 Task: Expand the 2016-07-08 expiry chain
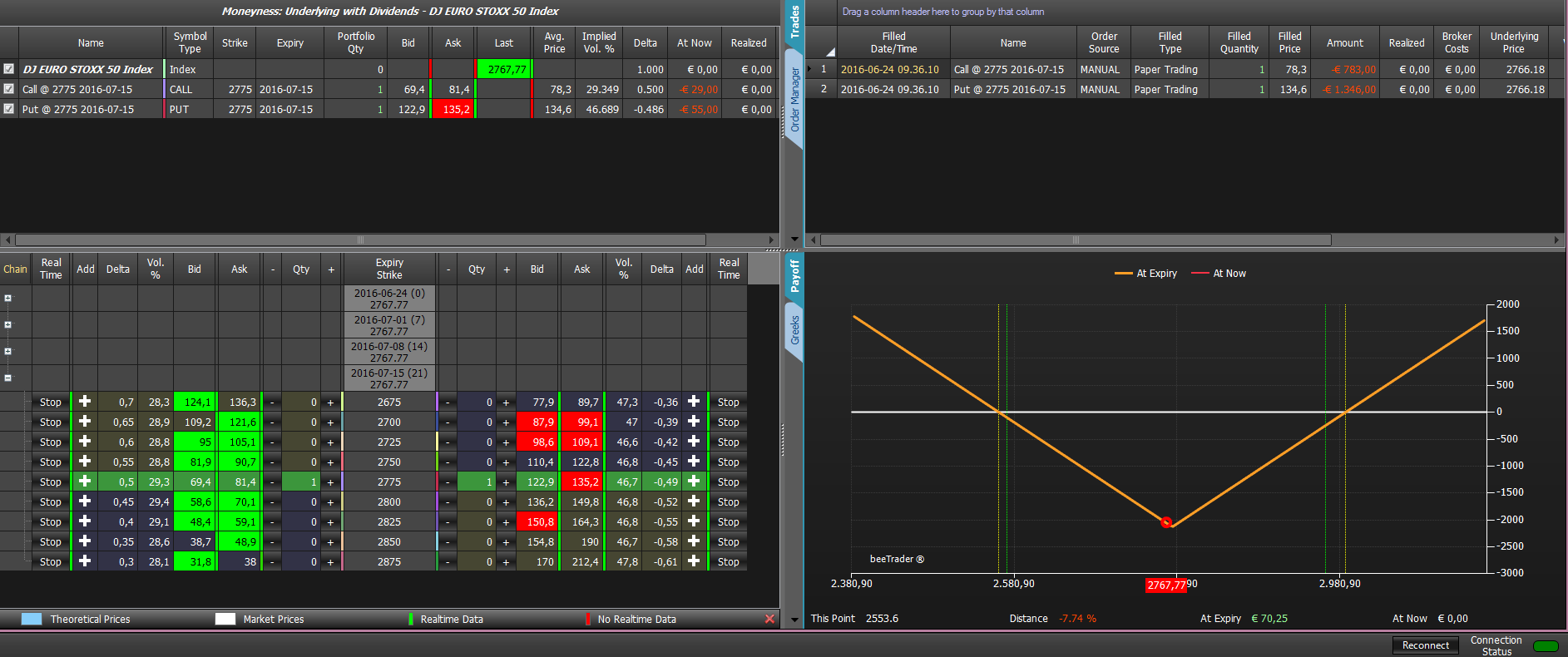pyautogui.click(x=8, y=351)
